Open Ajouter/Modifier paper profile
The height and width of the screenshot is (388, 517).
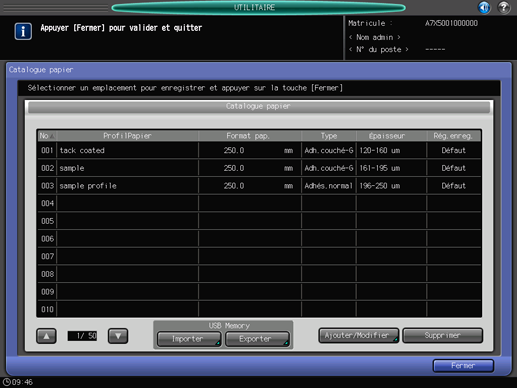(358, 335)
